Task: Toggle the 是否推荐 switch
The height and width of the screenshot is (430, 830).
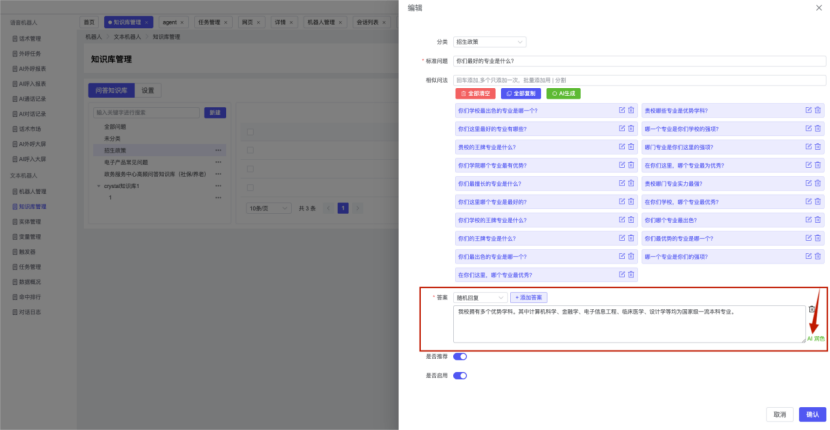Action: 461,355
